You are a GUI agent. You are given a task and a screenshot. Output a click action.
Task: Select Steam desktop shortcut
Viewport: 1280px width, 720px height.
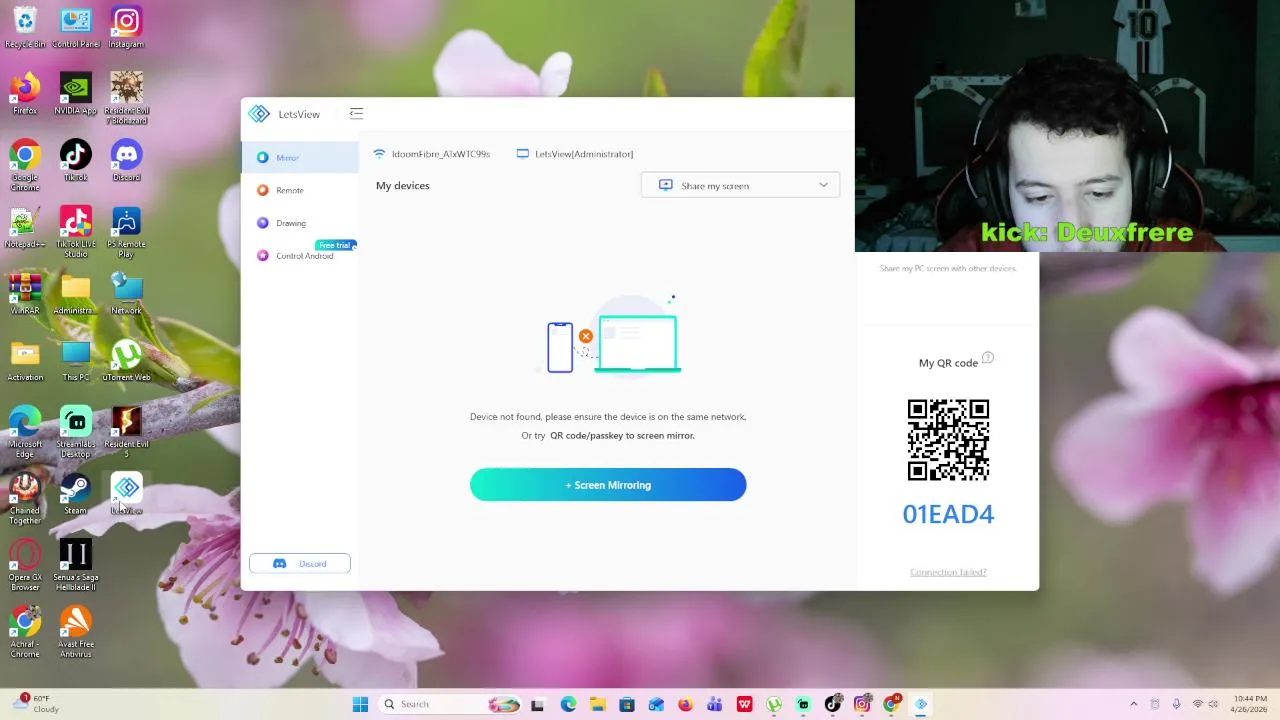76,494
